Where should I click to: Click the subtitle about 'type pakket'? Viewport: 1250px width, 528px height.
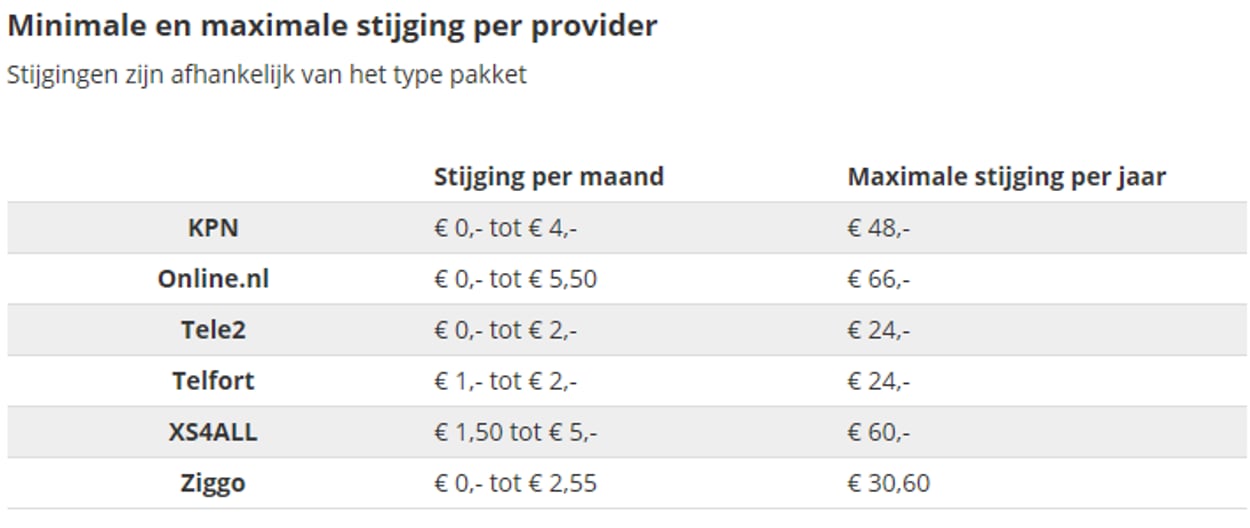coord(266,75)
